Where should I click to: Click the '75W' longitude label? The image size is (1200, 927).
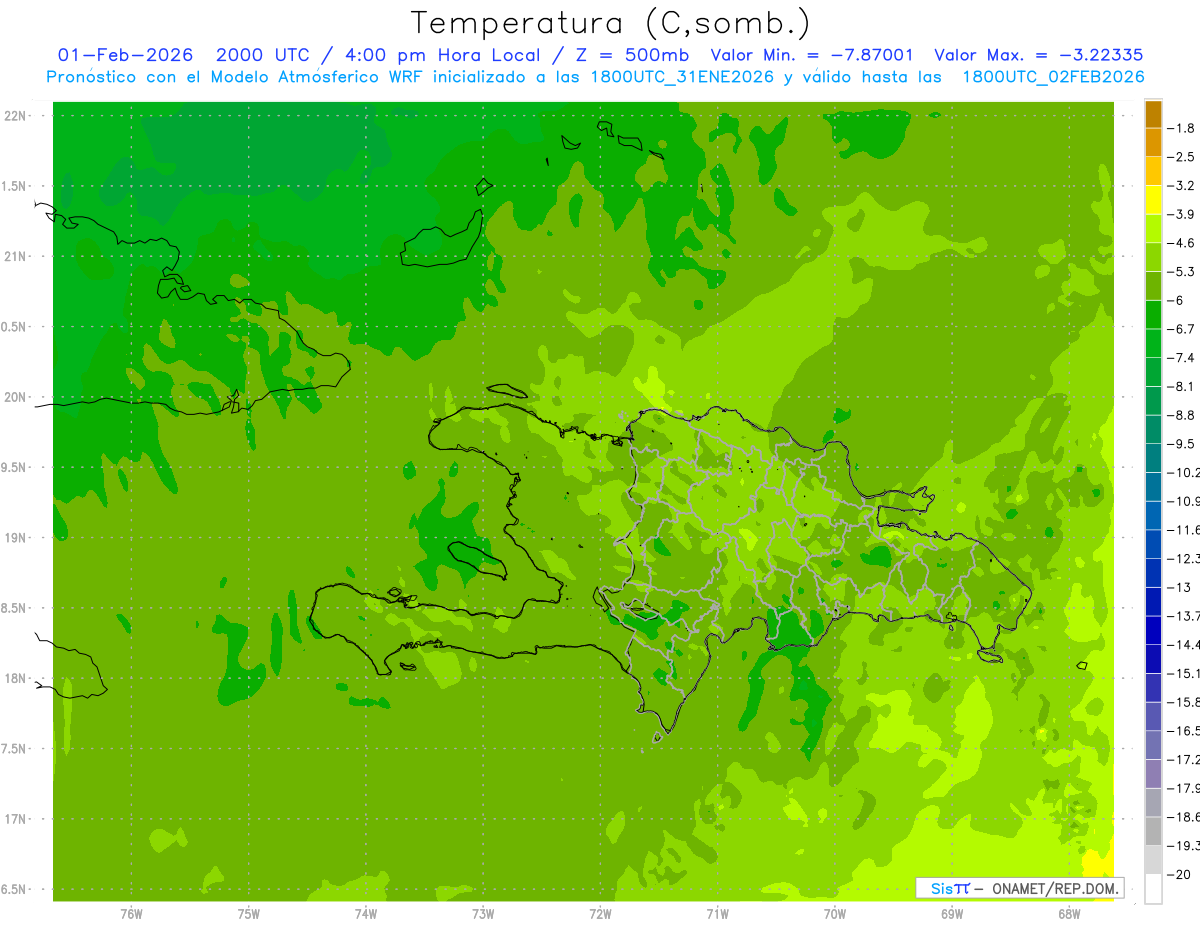[x=249, y=914]
